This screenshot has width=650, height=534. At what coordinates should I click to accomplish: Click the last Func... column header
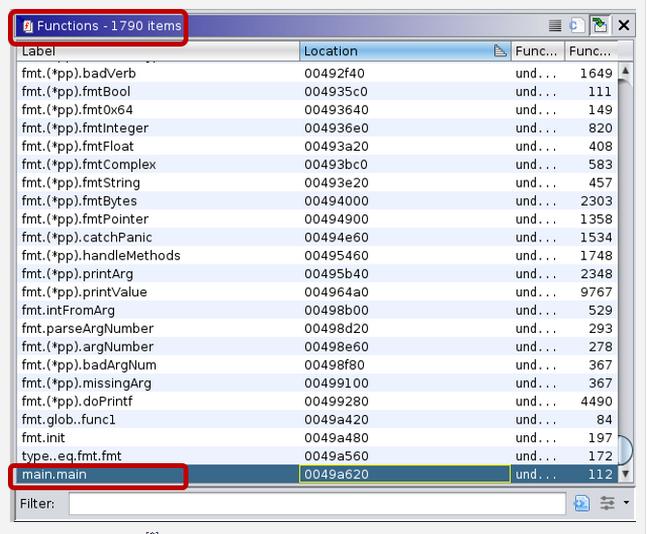589,51
